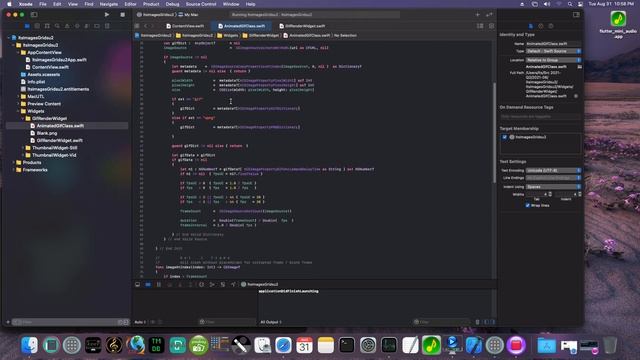Screen dimensions: 640x360
Task: Click 'My Mac' run destination in toolbar
Action: point(189,15)
